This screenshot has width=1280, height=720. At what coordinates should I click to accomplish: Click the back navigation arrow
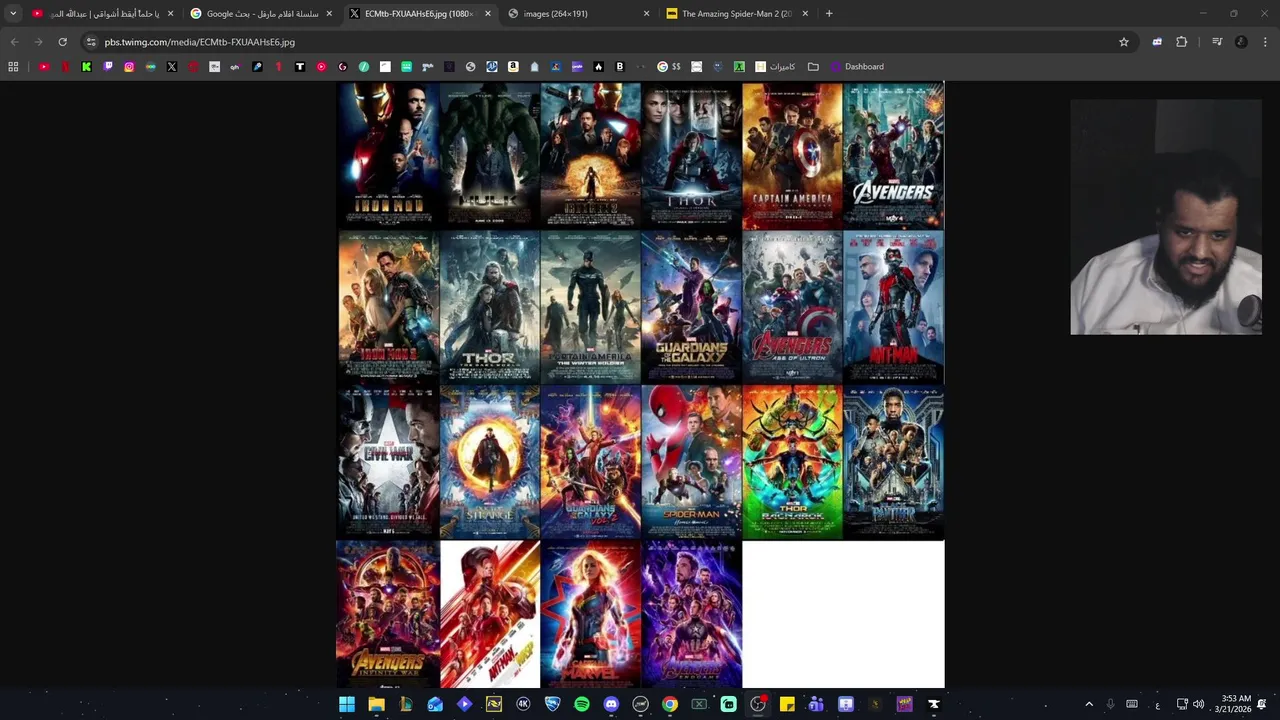(x=14, y=42)
